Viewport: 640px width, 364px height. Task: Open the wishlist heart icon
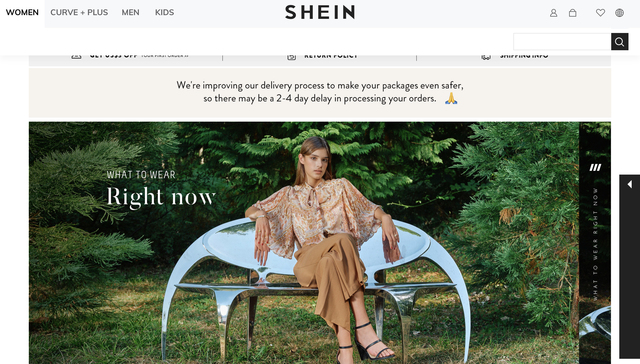(x=600, y=13)
